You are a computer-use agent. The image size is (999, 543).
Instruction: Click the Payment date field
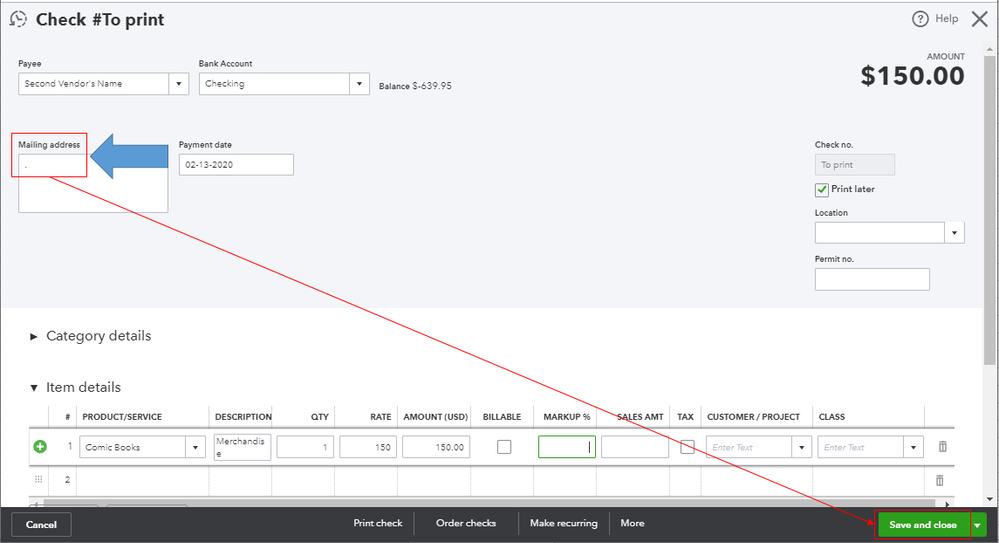pos(236,164)
